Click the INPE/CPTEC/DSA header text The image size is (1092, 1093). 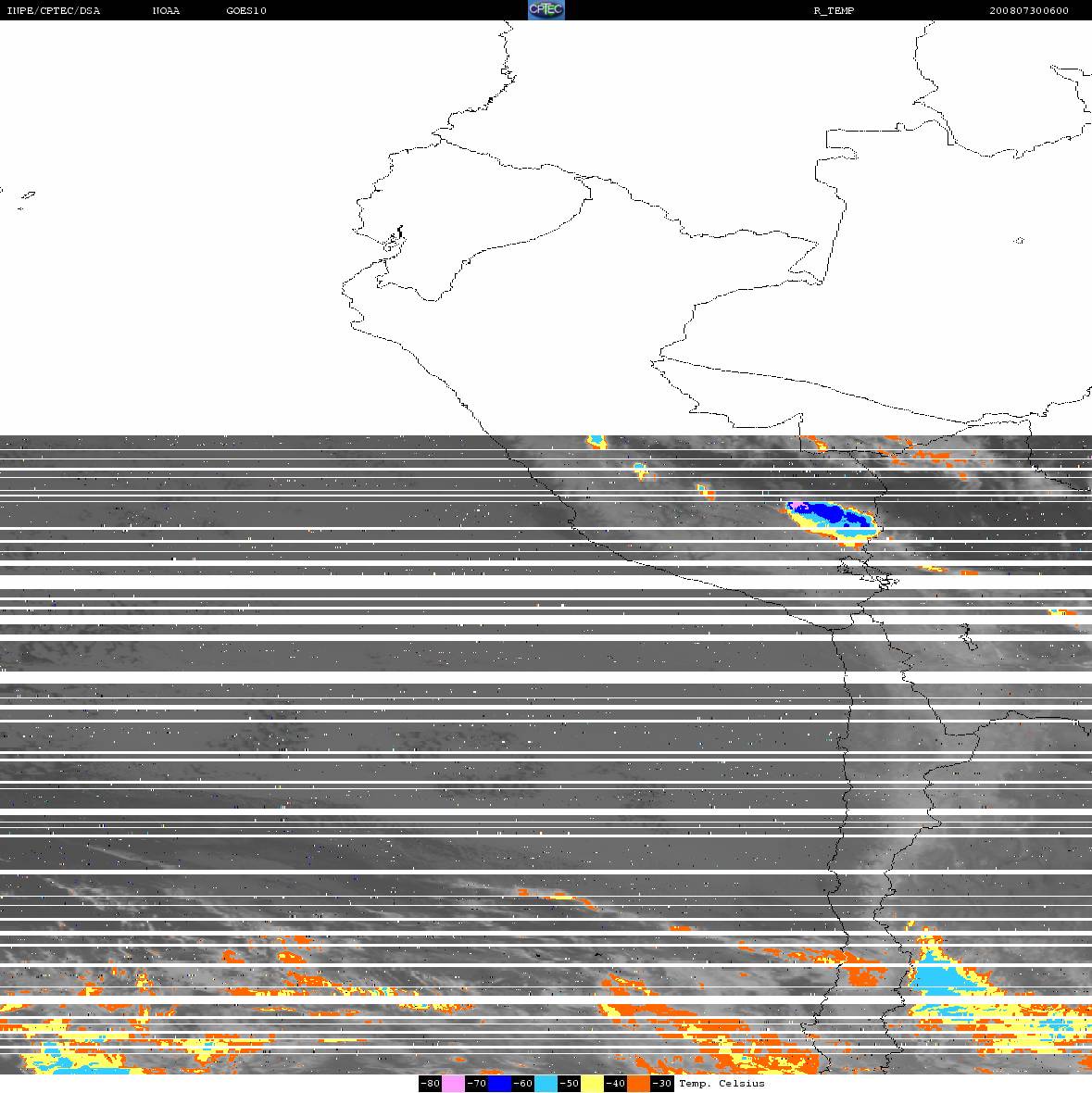pyautogui.click(x=53, y=10)
